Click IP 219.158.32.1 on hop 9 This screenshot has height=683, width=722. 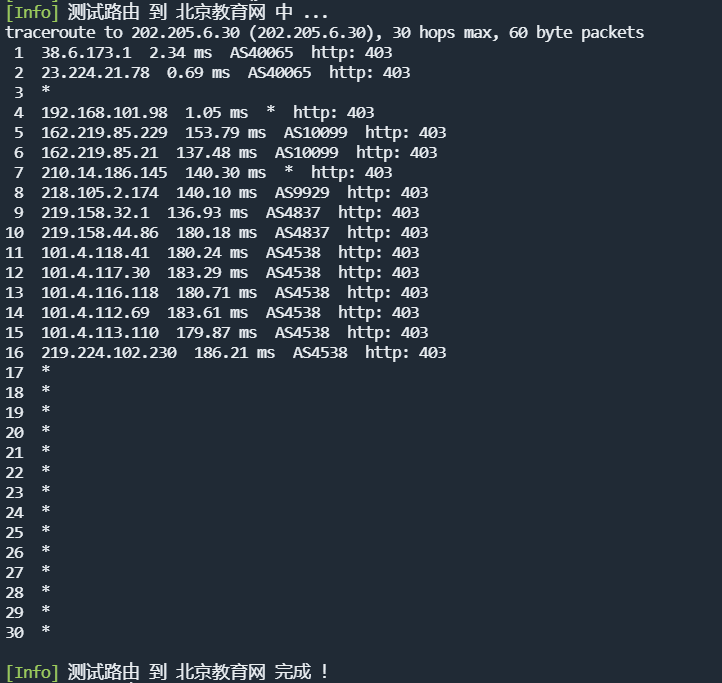pos(95,213)
